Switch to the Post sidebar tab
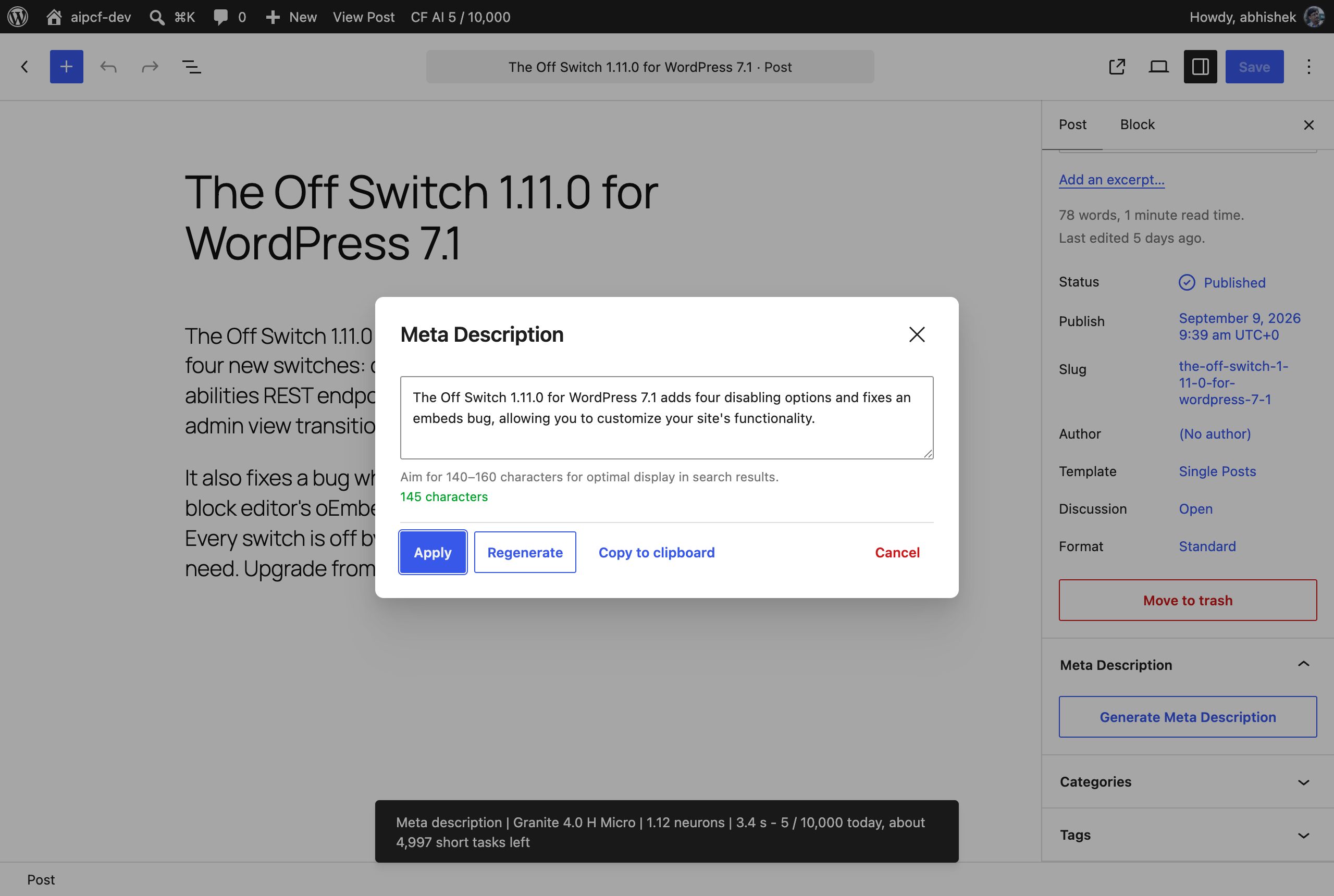Viewport: 1334px width, 896px height. (1072, 125)
